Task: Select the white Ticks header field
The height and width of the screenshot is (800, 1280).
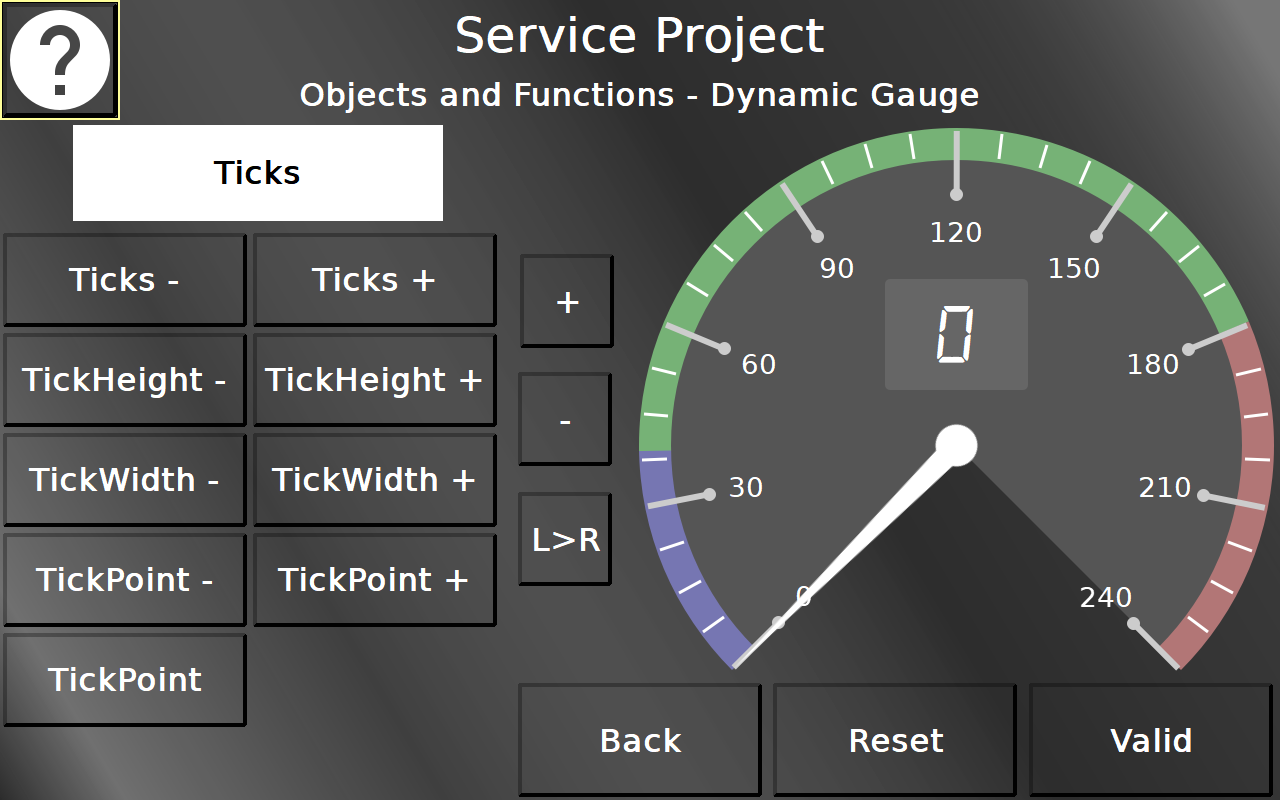Action: pyautogui.click(x=258, y=173)
